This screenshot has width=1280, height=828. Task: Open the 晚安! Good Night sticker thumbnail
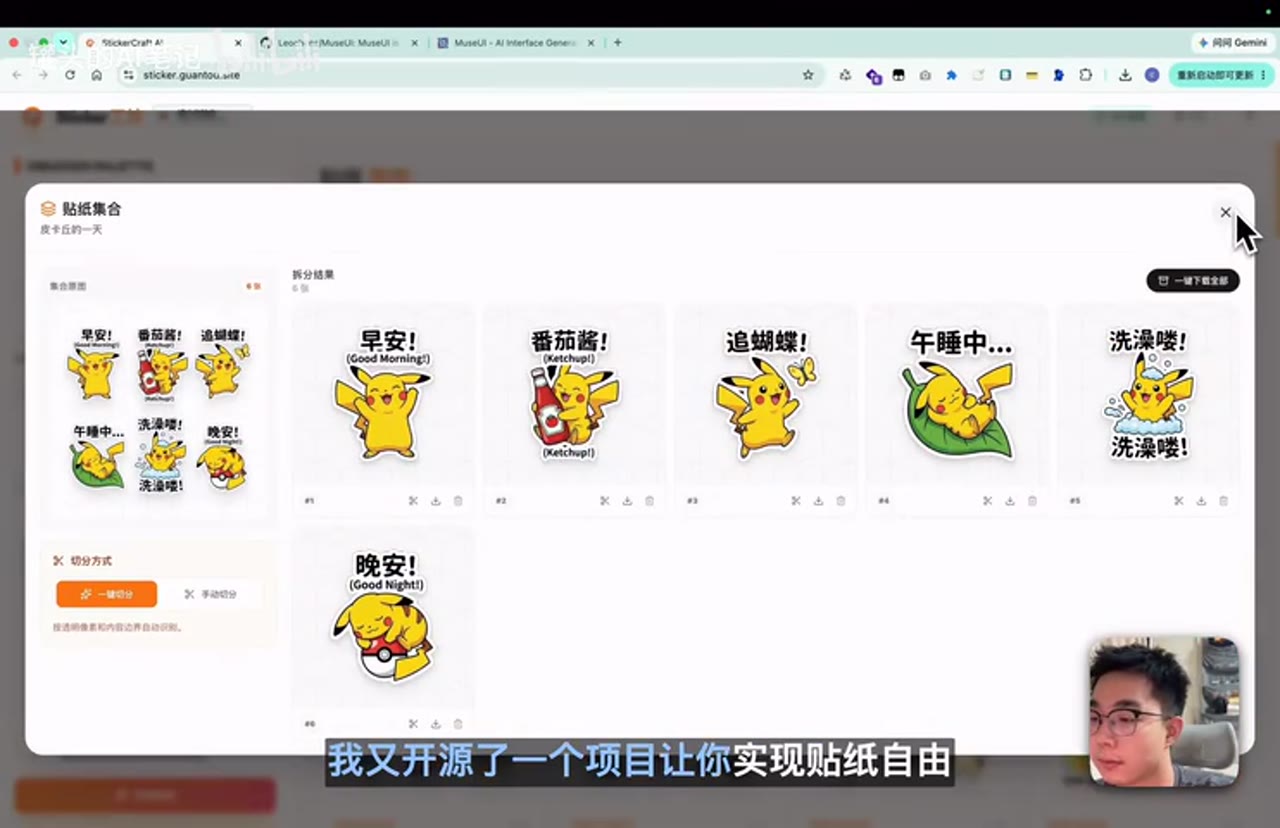click(x=383, y=618)
